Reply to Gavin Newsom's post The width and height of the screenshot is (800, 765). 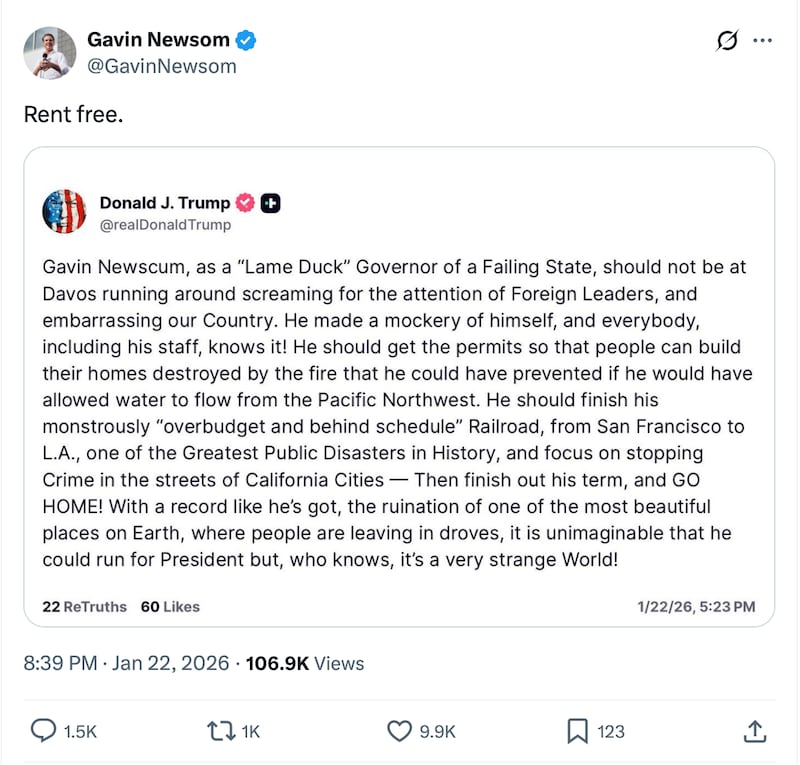(45, 731)
